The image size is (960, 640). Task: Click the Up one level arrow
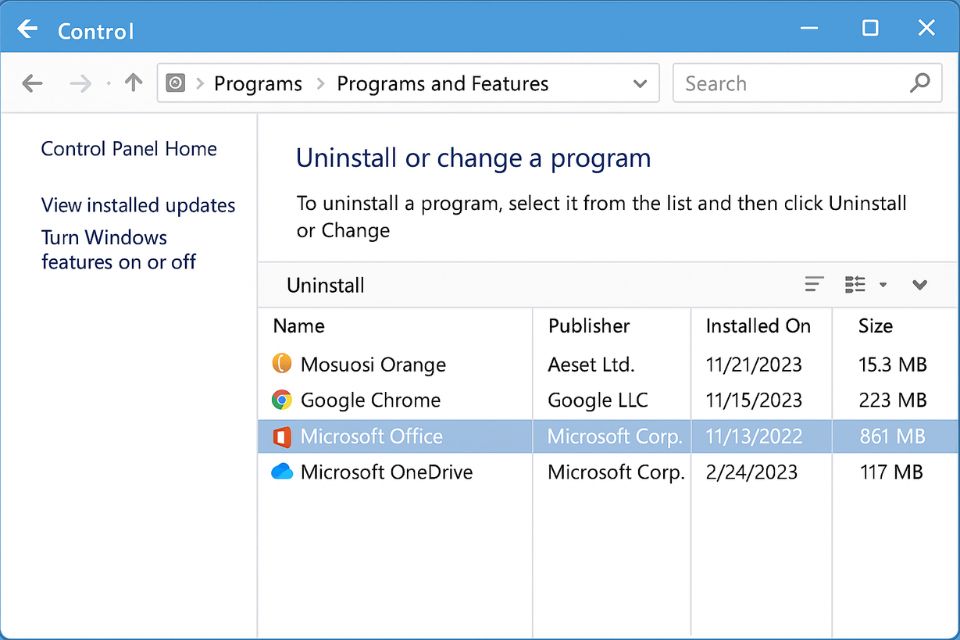(x=133, y=84)
